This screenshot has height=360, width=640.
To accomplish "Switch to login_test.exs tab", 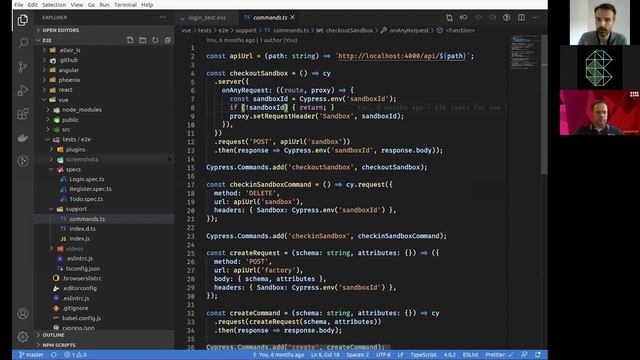I will coord(207,18).
